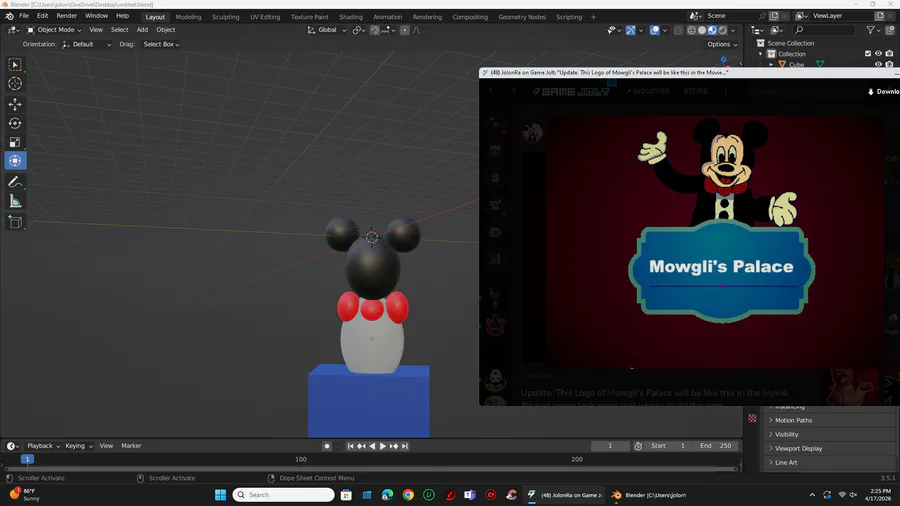Switch to rendered viewport shading

coord(723,30)
